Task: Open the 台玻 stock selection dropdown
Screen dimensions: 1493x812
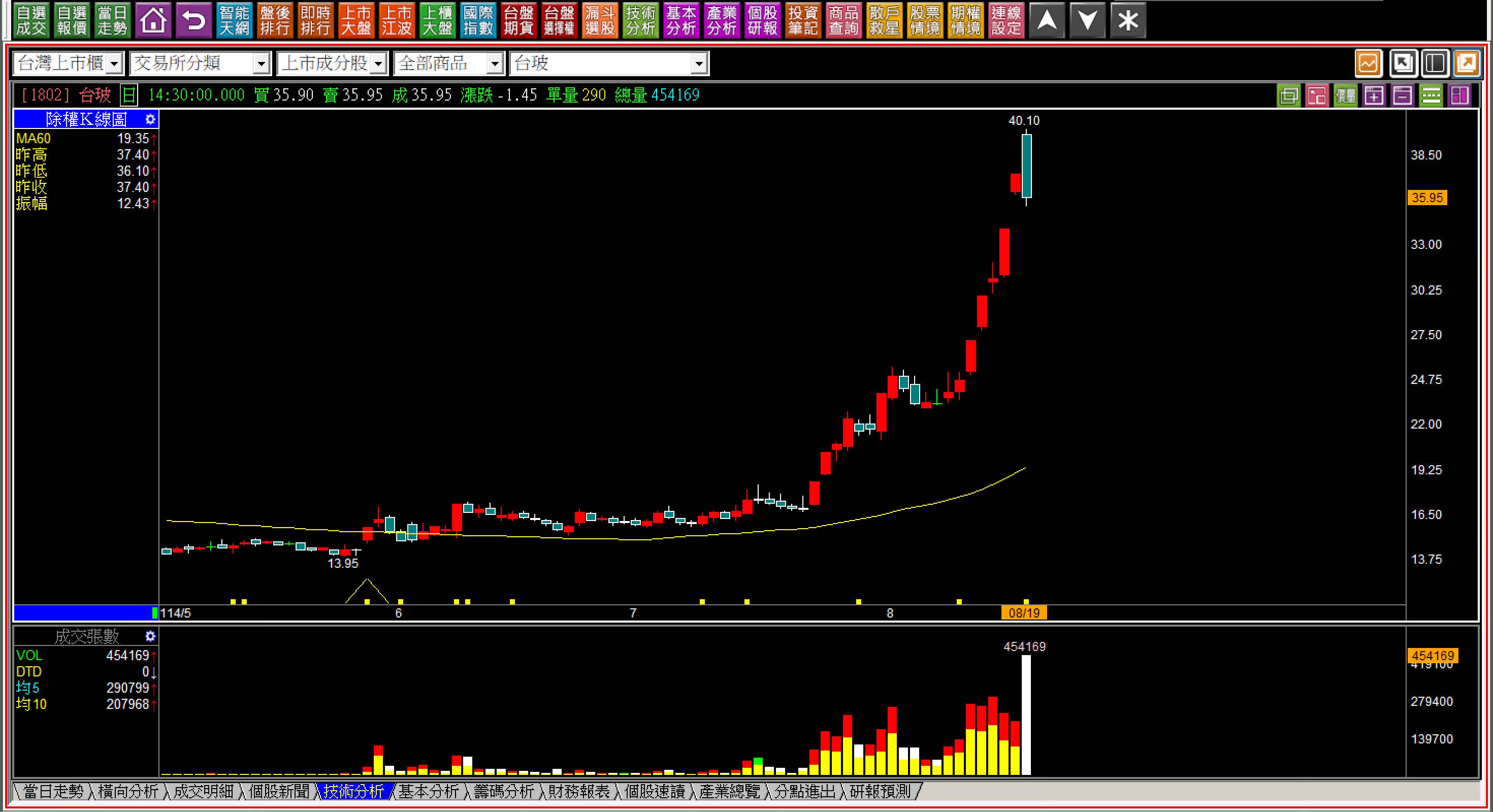Action: [x=700, y=64]
